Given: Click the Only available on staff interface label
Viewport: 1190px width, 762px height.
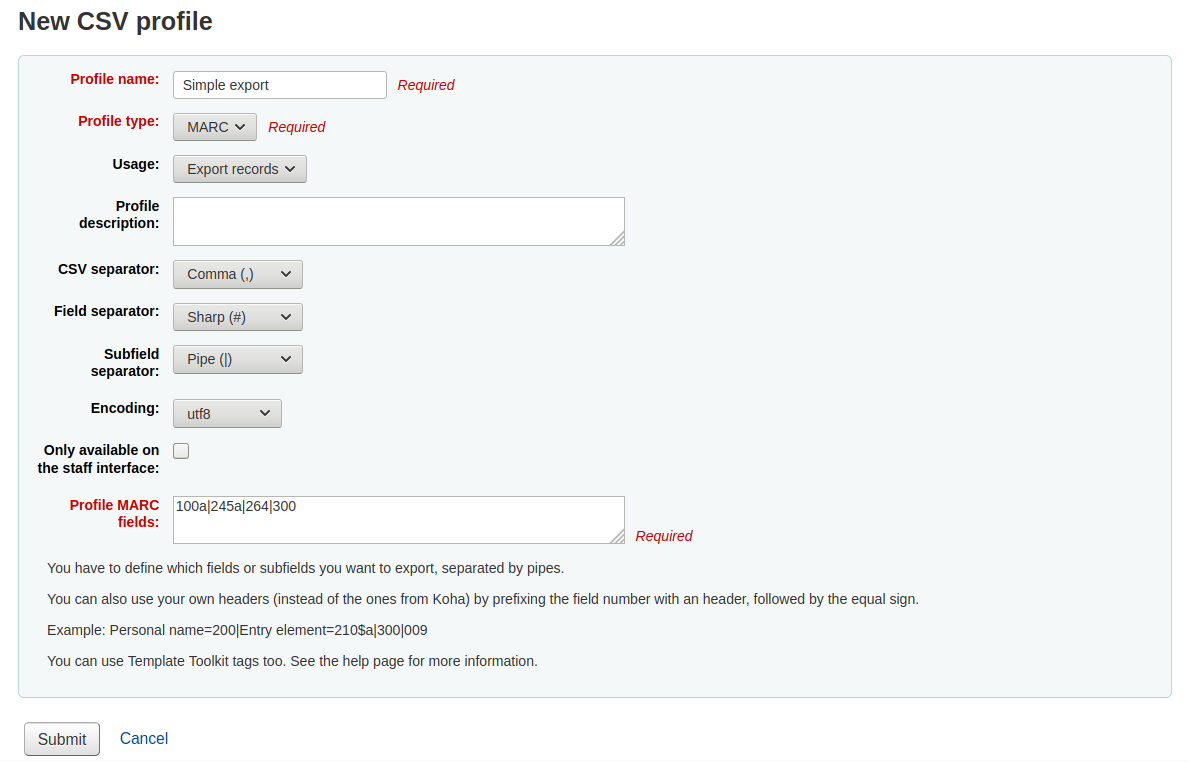Looking at the screenshot, I should pos(99,459).
